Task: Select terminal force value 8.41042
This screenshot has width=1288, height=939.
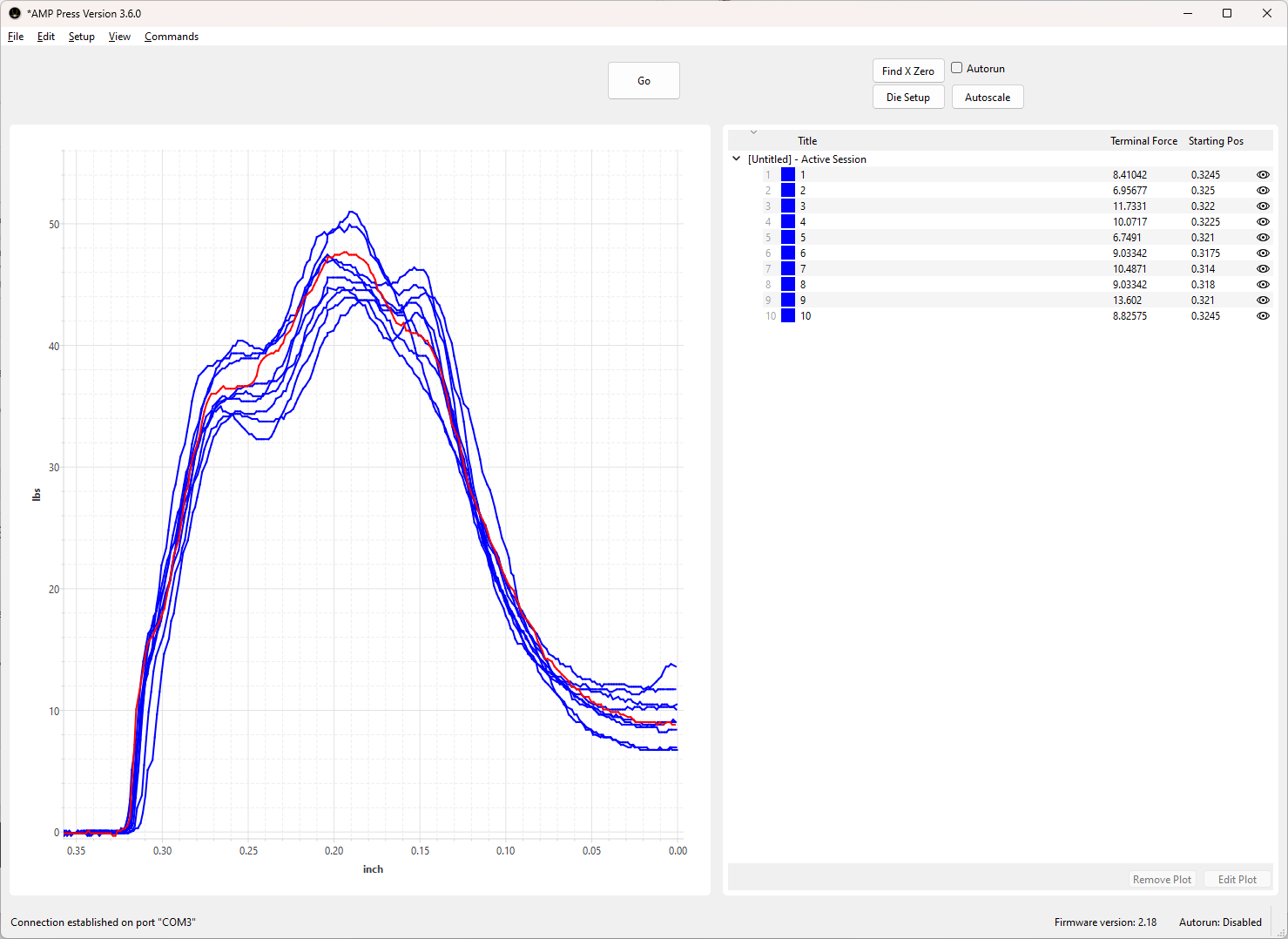Action: 1130,175
